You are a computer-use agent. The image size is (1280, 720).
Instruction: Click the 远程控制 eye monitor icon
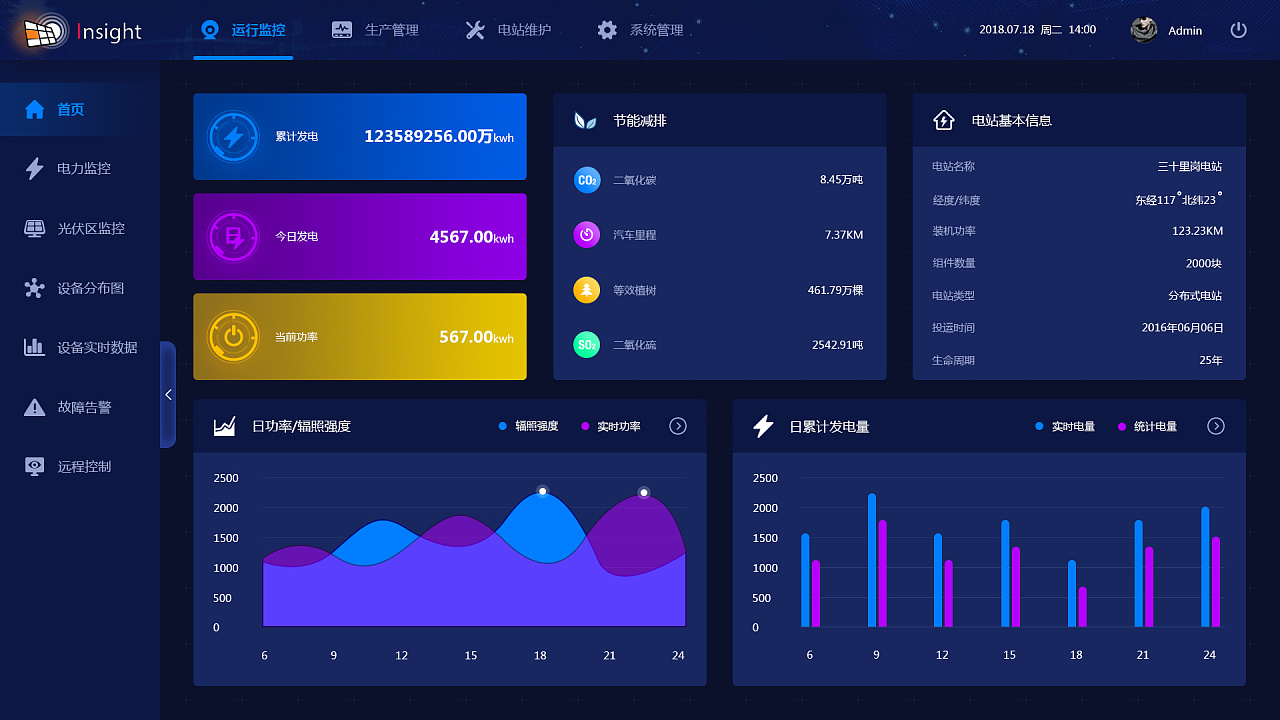pos(35,466)
